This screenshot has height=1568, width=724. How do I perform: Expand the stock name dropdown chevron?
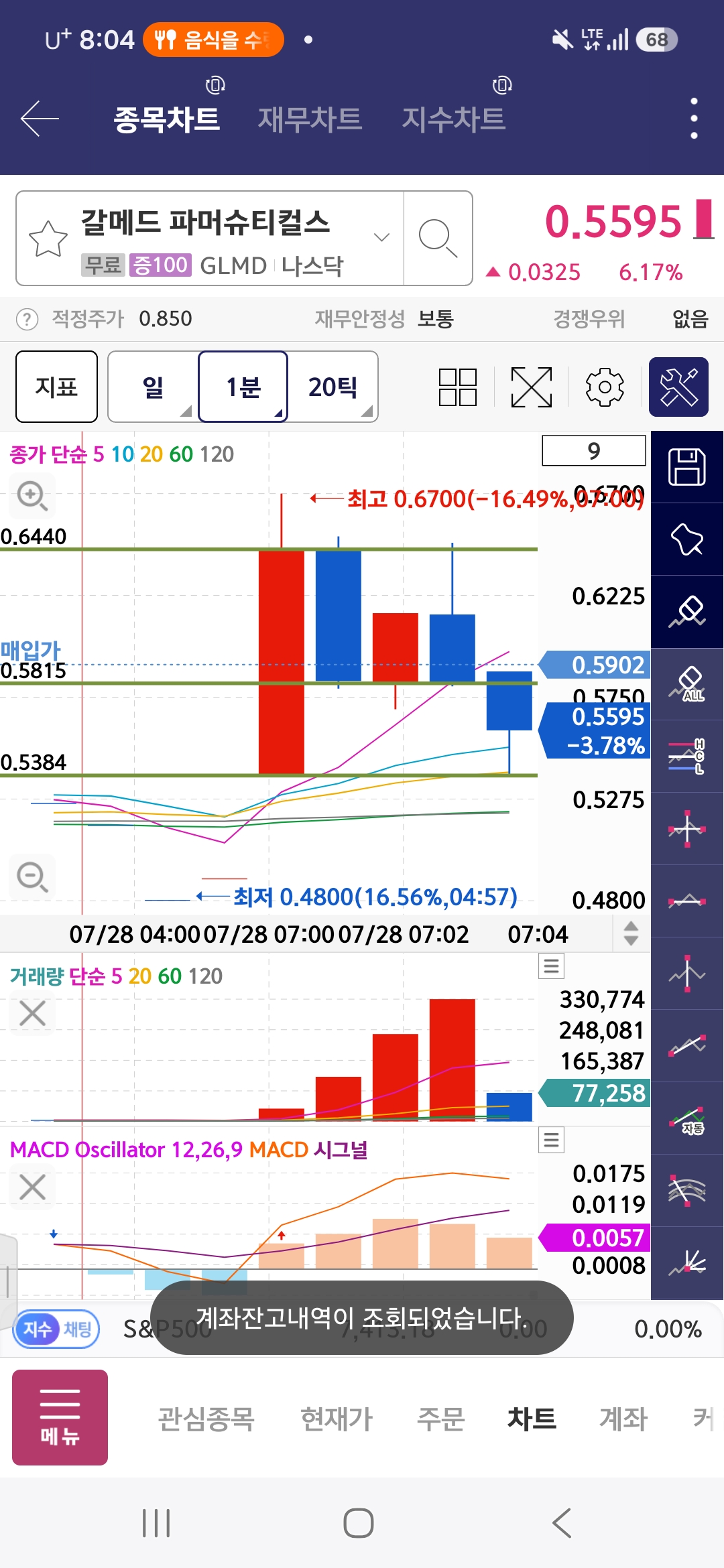pos(381,237)
